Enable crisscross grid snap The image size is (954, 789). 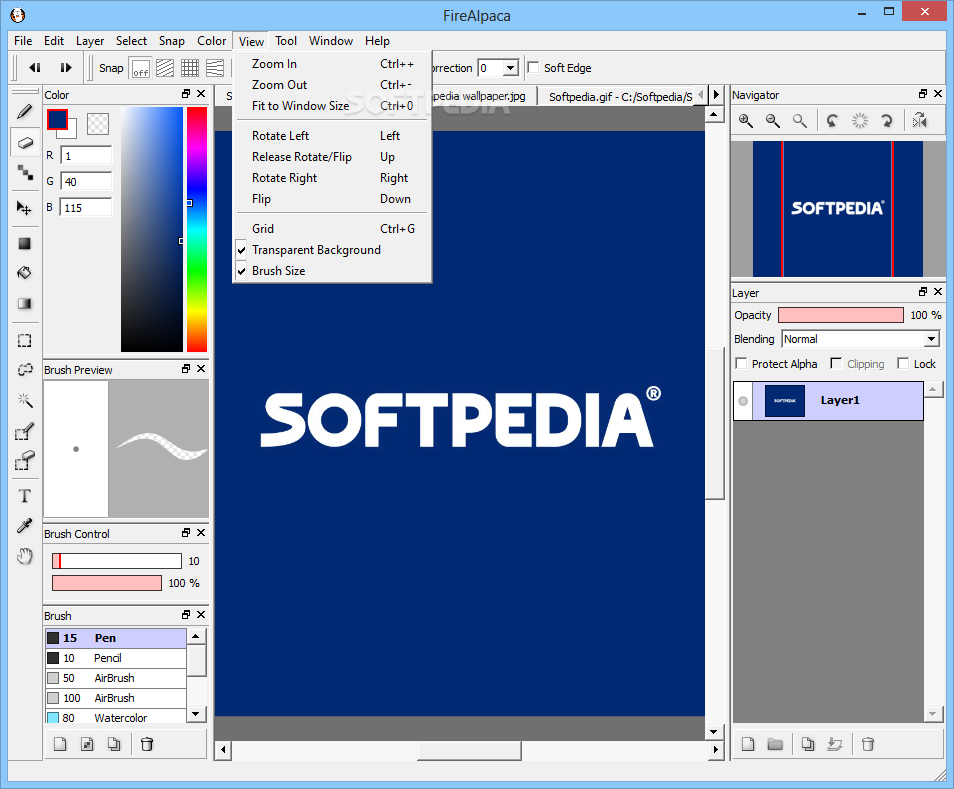190,68
